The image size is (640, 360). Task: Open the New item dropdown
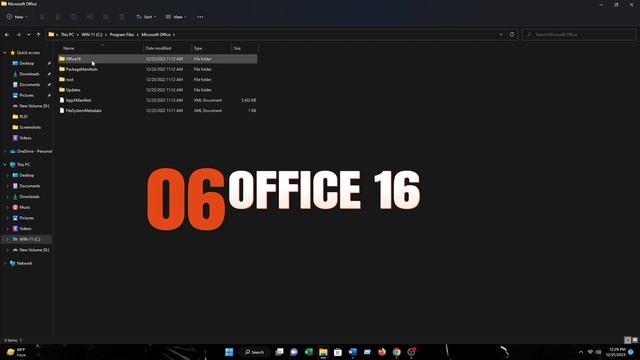17,17
